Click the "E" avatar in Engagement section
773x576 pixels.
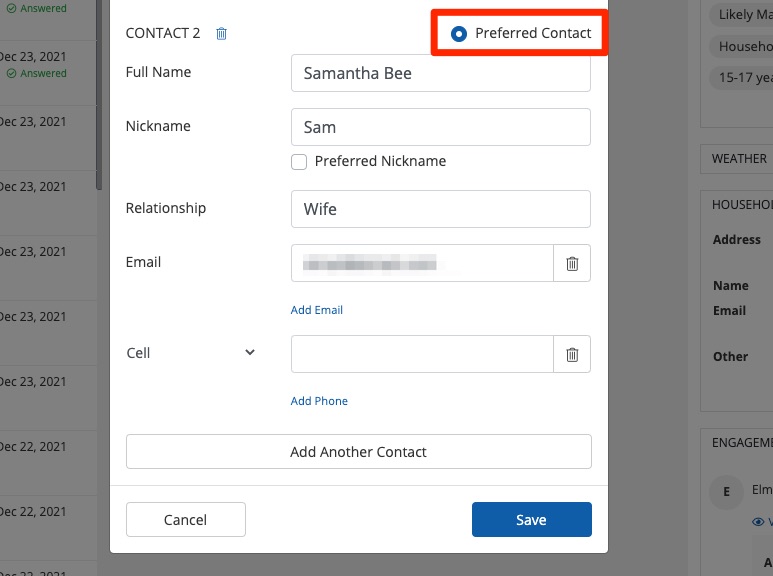point(726,491)
